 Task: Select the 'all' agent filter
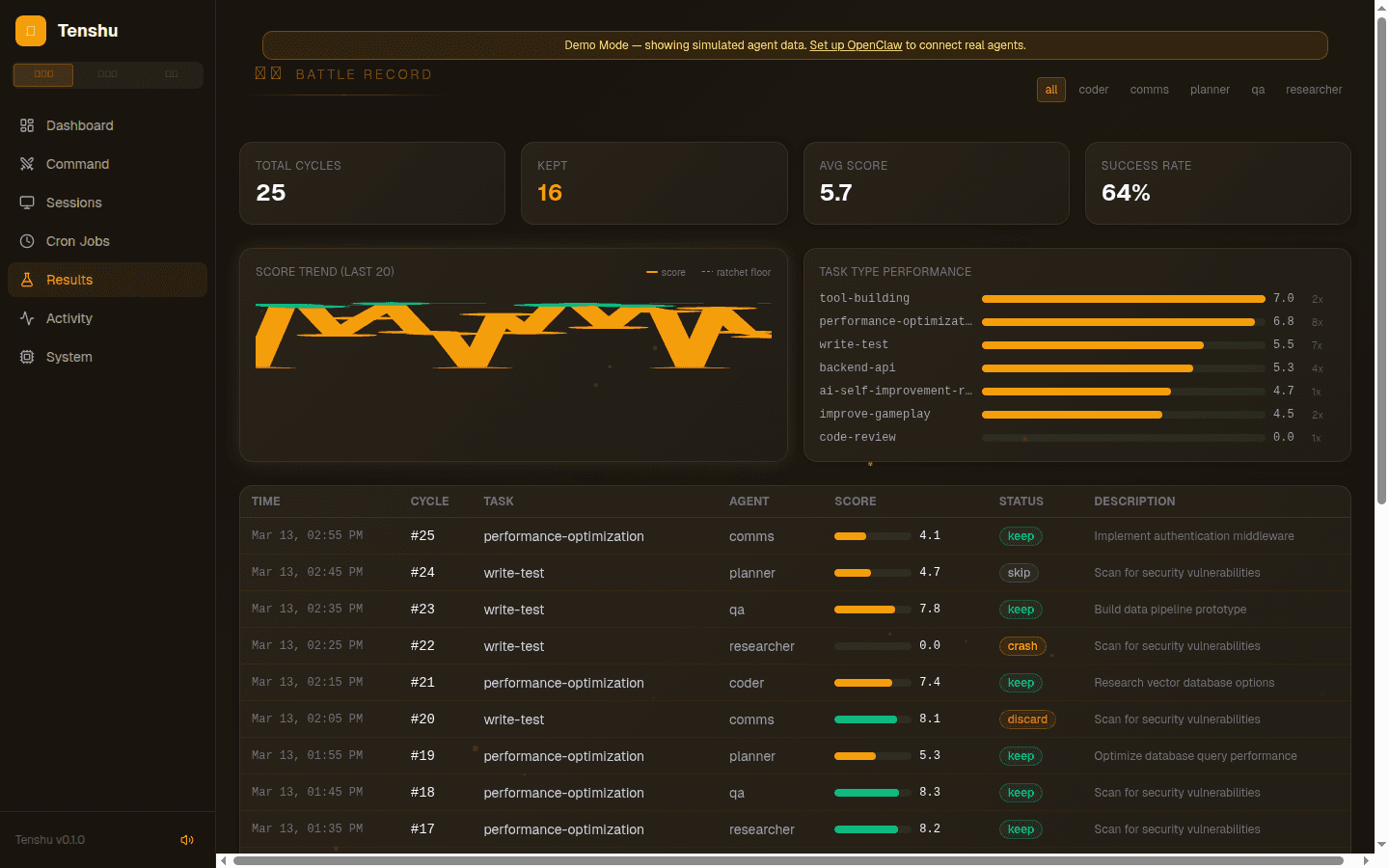coord(1050,90)
